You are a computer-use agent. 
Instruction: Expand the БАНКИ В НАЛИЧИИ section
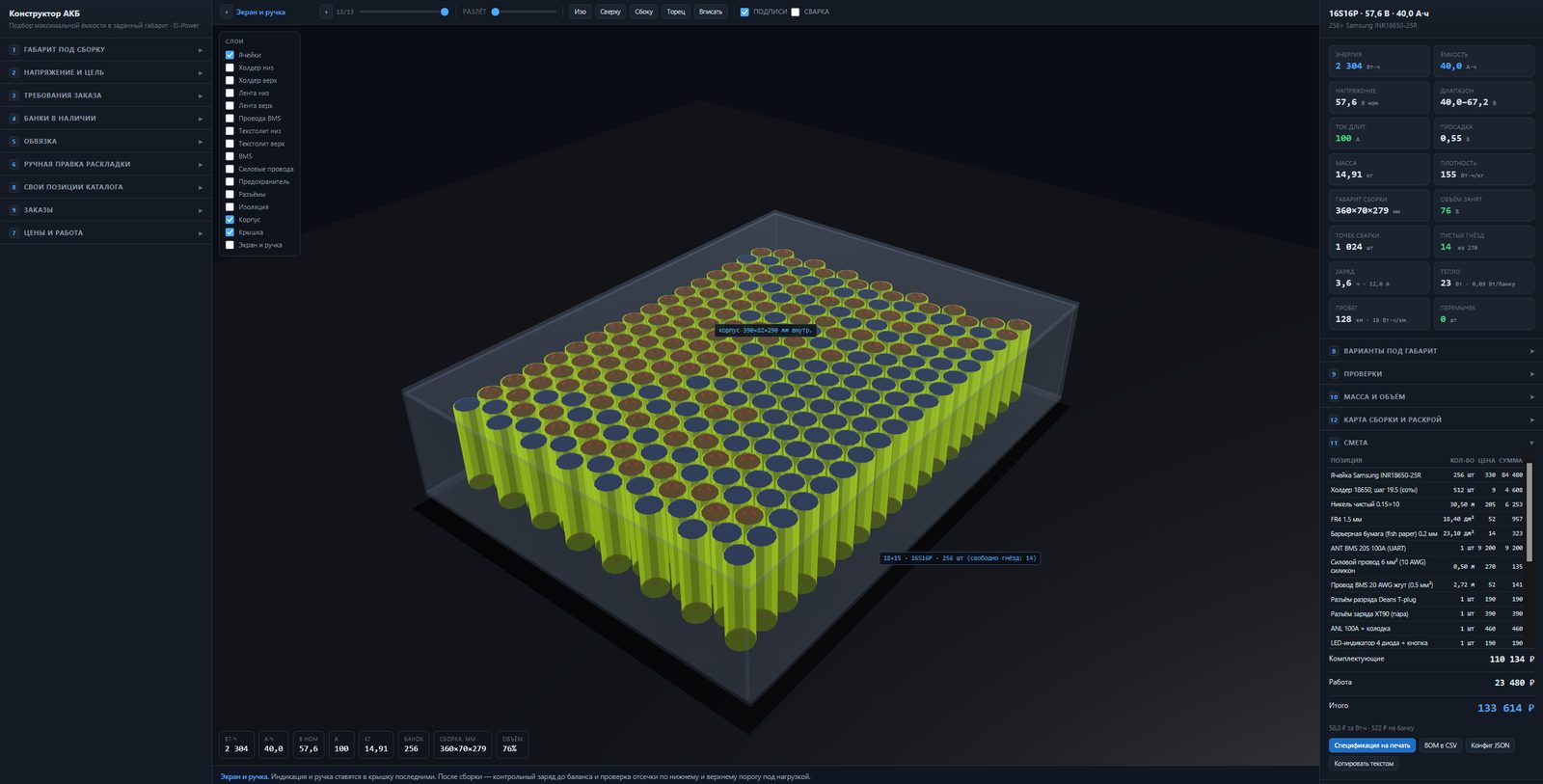point(106,119)
